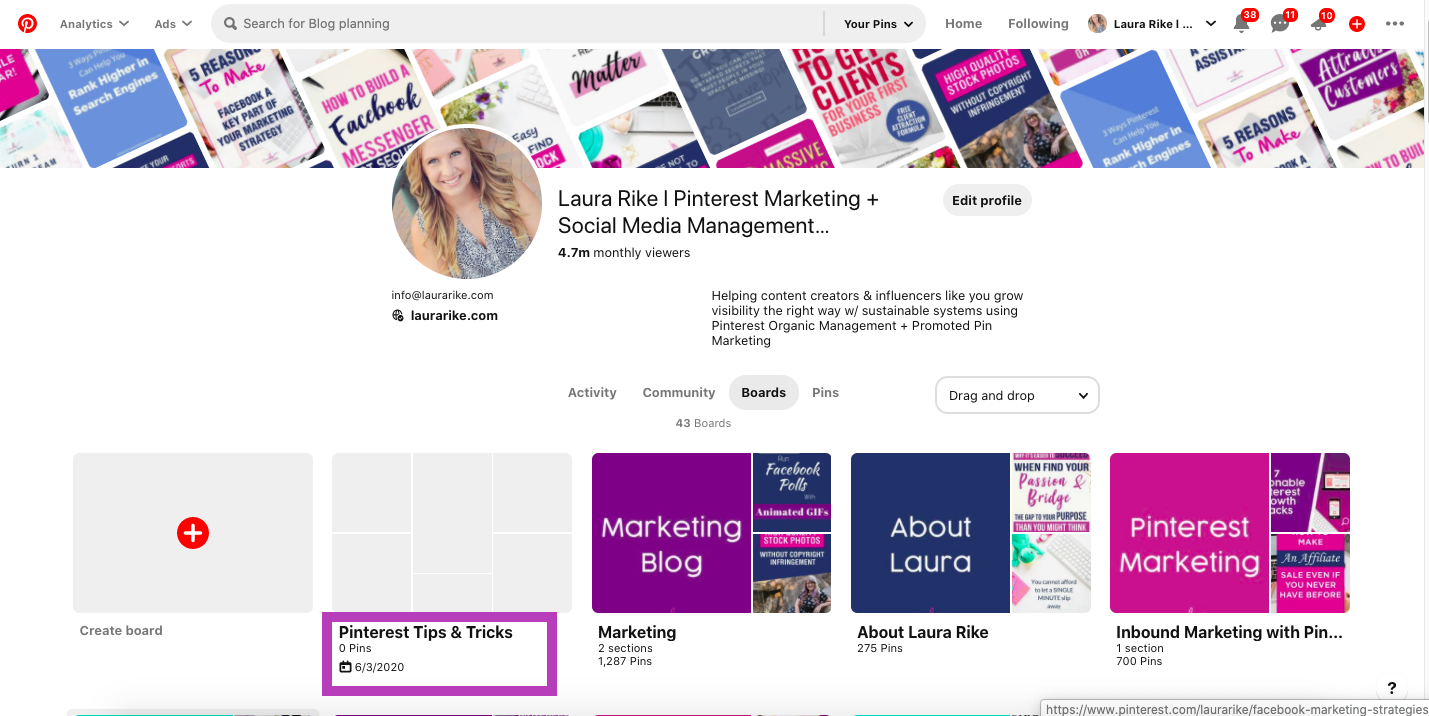Click the Facebook Polls pin thumbnail
This screenshot has width=1429, height=716.
click(791, 491)
